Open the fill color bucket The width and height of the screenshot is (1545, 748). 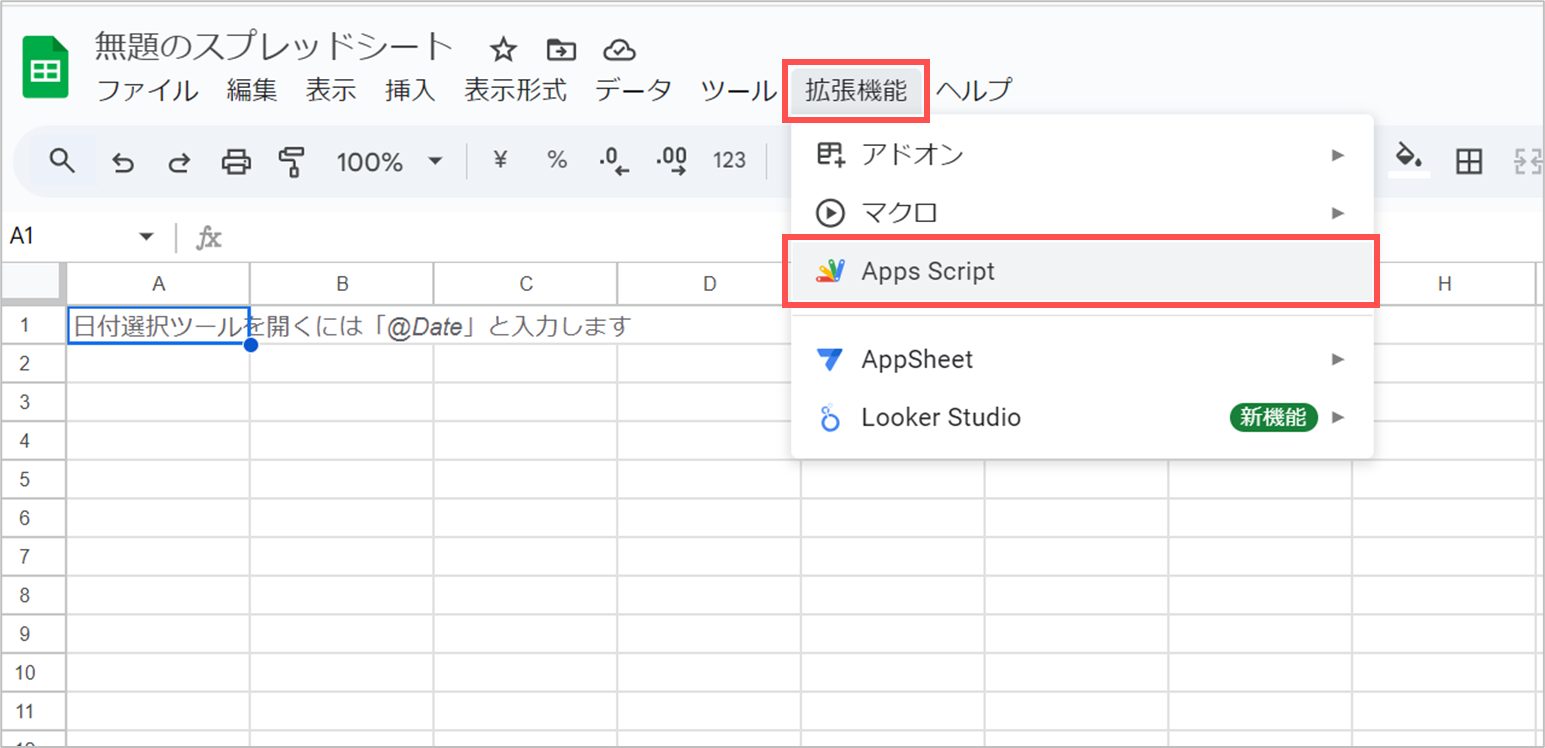(x=1409, y=160)
